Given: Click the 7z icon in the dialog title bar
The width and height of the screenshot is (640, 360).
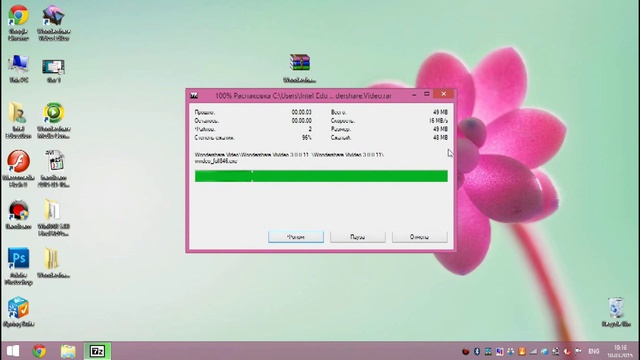Looking at the screenshot, I should point(194,96).
